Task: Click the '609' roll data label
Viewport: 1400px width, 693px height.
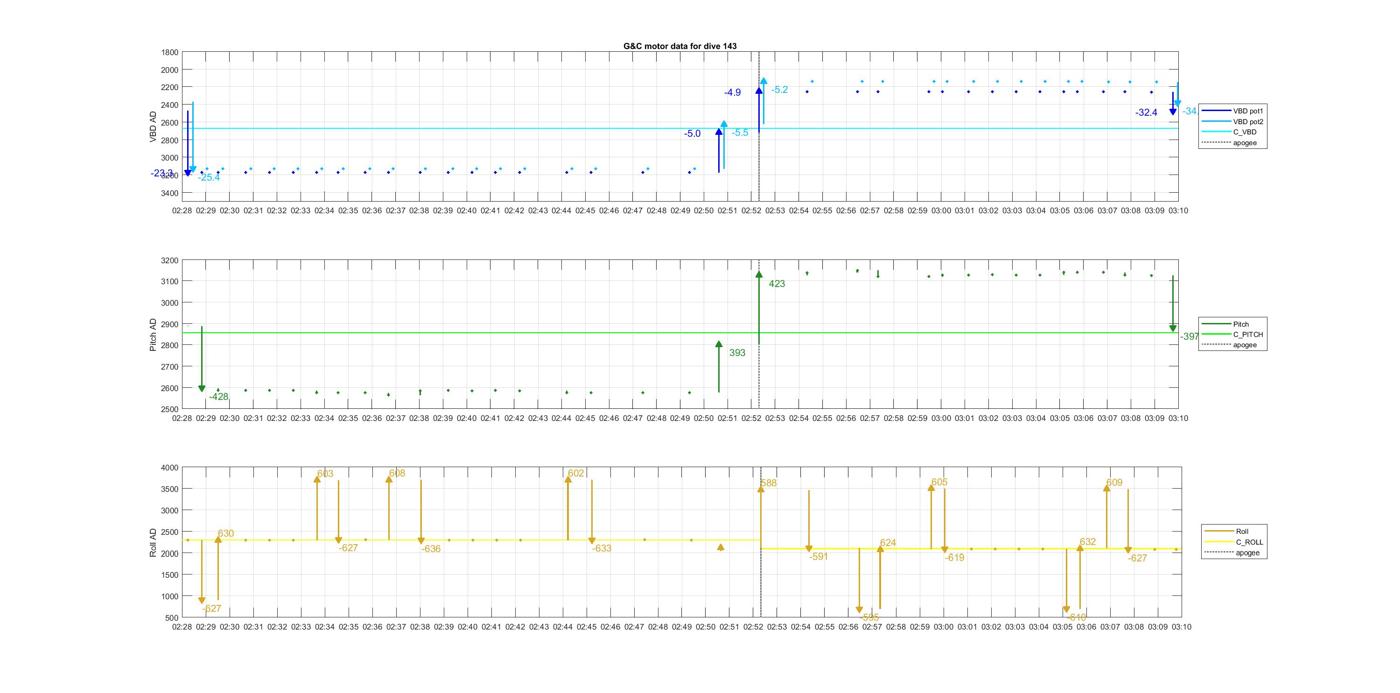Action: point(1114,485)
